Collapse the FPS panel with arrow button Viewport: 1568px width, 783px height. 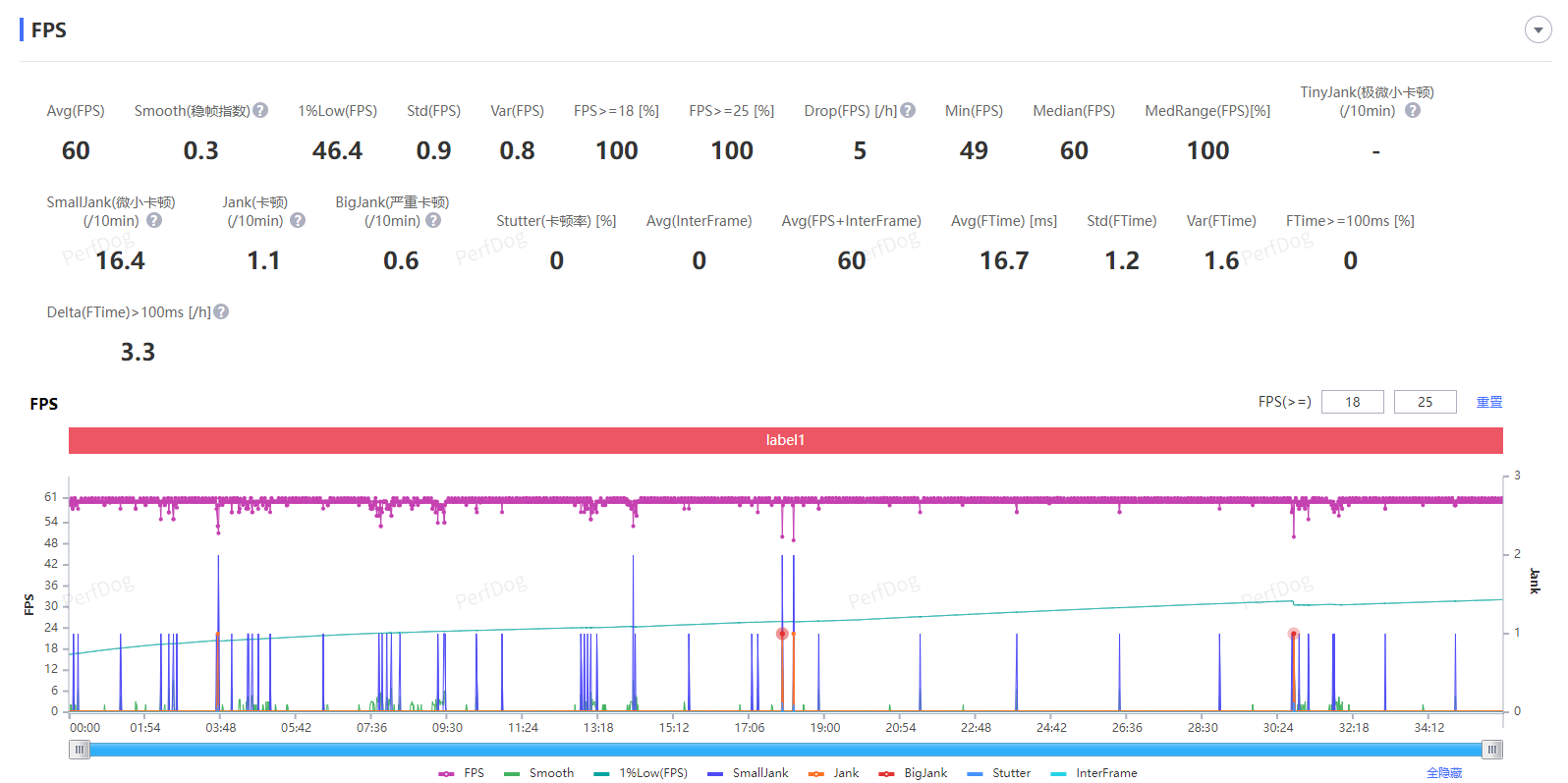pos(1538,30)
